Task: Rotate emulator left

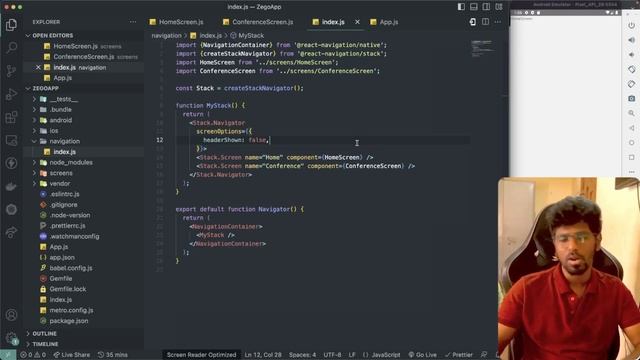Action: pyautogui.click(x=631, y=69)
